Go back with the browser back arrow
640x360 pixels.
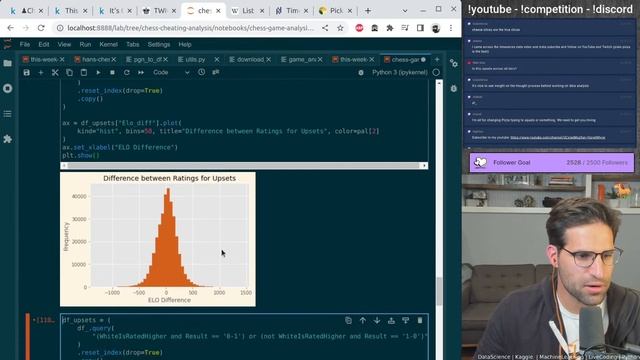tap(10, 28)
